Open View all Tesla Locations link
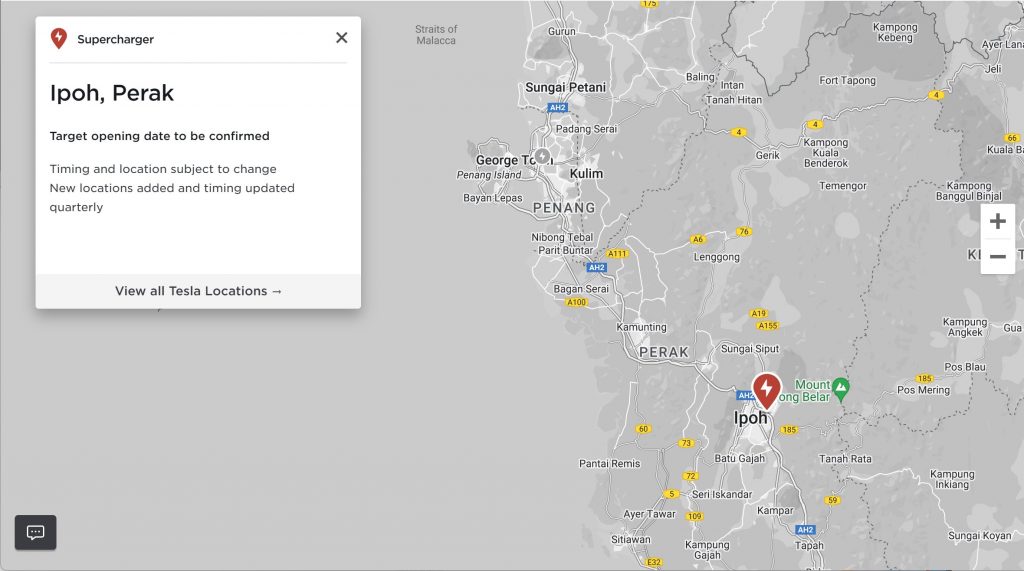 coord(198,291)
